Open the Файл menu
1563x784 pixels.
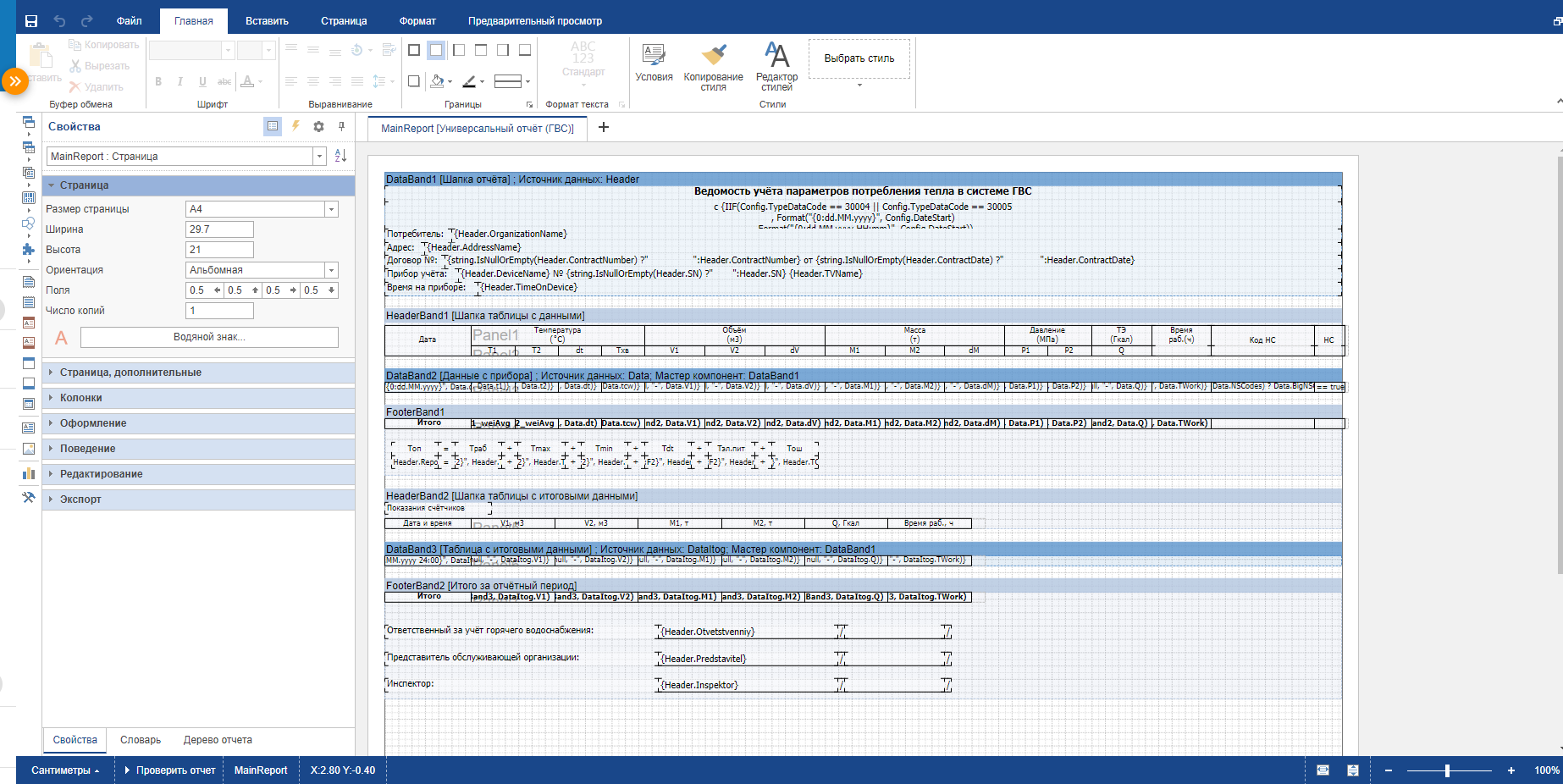[x=129, y=21]
